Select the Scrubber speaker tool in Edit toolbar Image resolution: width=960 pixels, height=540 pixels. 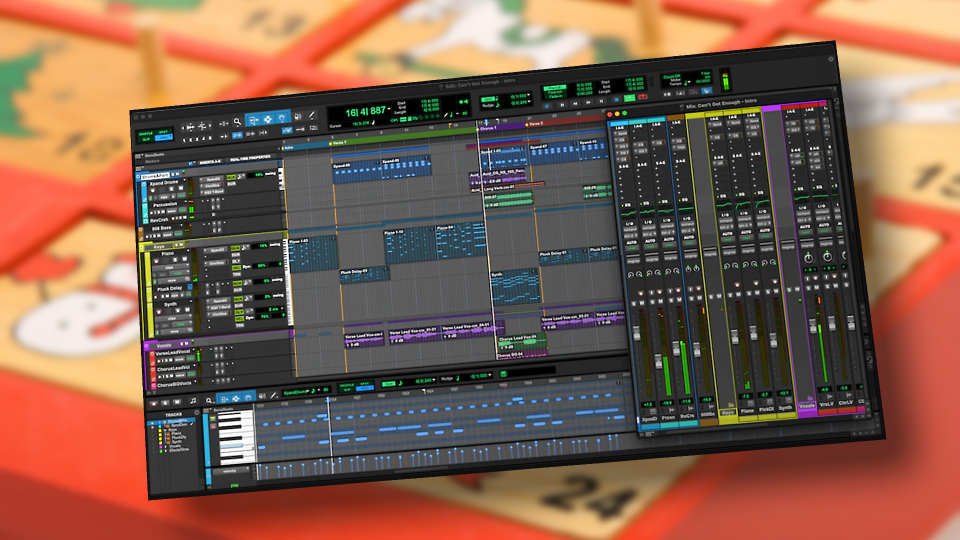click(298, 117)
